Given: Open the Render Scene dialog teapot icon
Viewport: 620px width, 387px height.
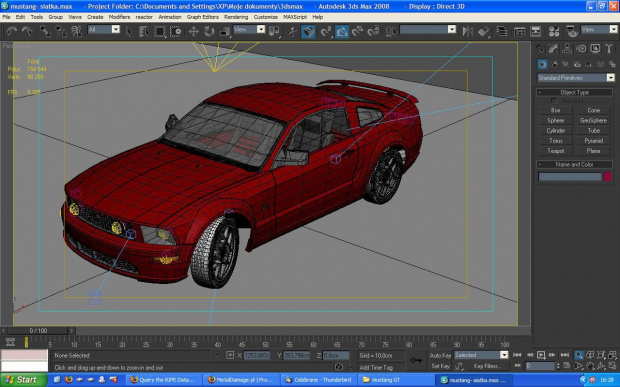Looking at the screenshot, I should tap(571, 31).
